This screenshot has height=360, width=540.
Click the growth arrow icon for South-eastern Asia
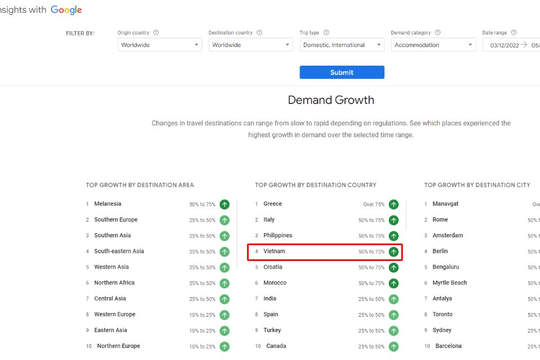pos(225,252)
